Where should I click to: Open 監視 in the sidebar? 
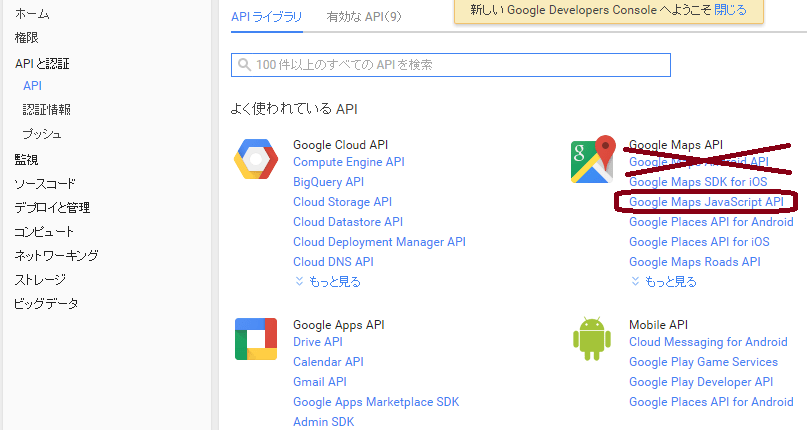(x=27, y=160)
